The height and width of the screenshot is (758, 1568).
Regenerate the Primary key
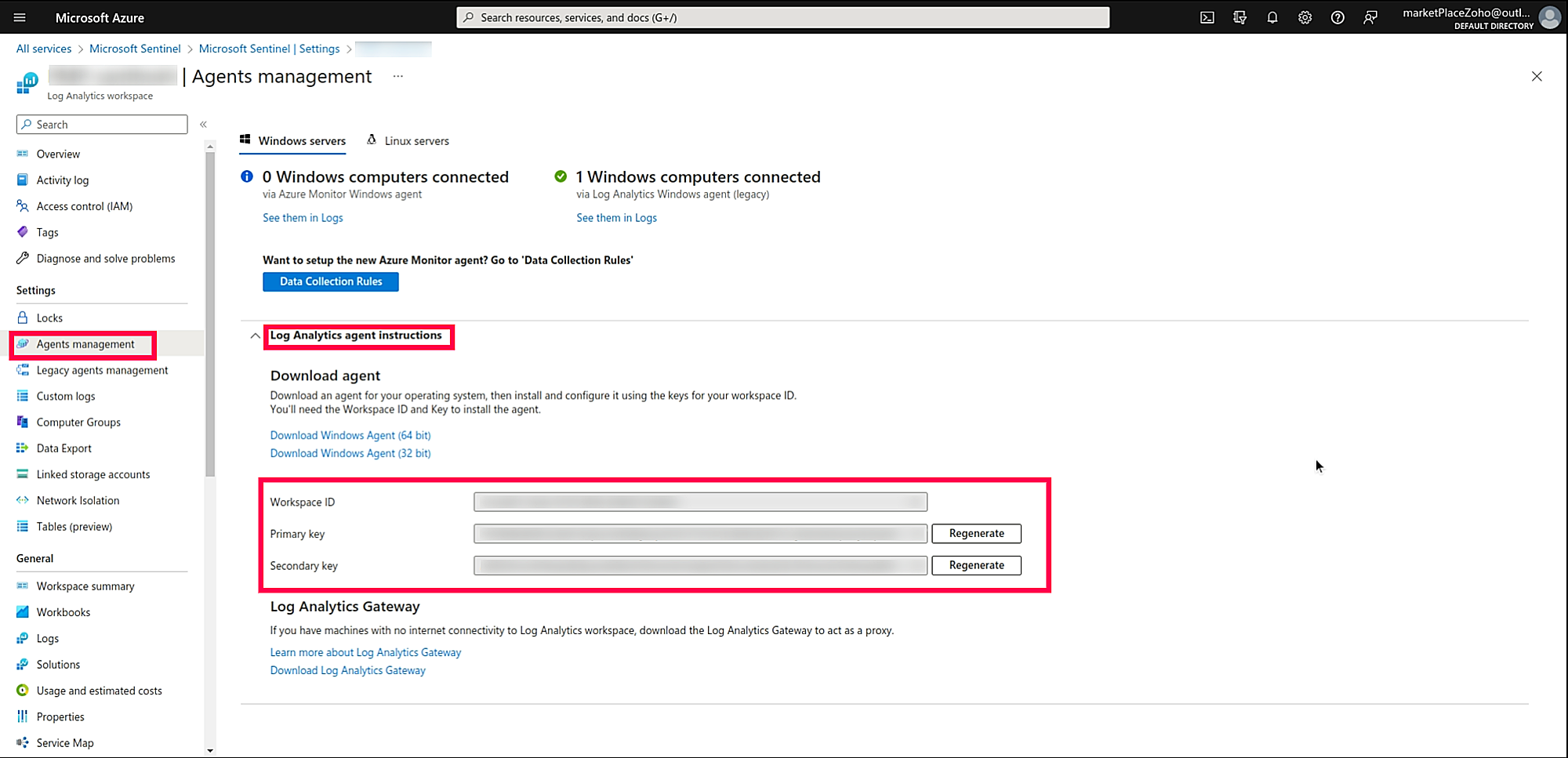(977, 534)
